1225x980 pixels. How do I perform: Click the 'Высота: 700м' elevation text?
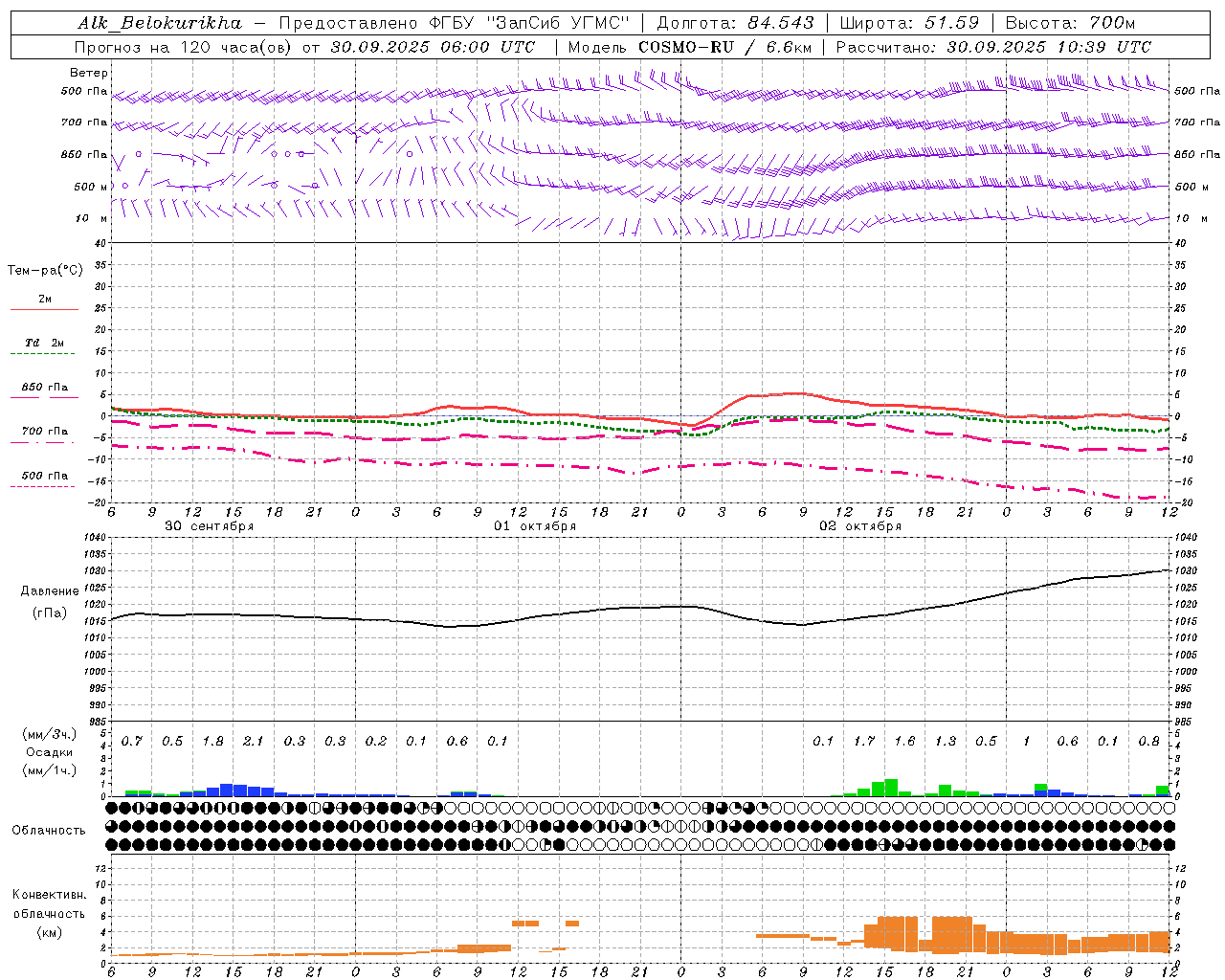1071,23
